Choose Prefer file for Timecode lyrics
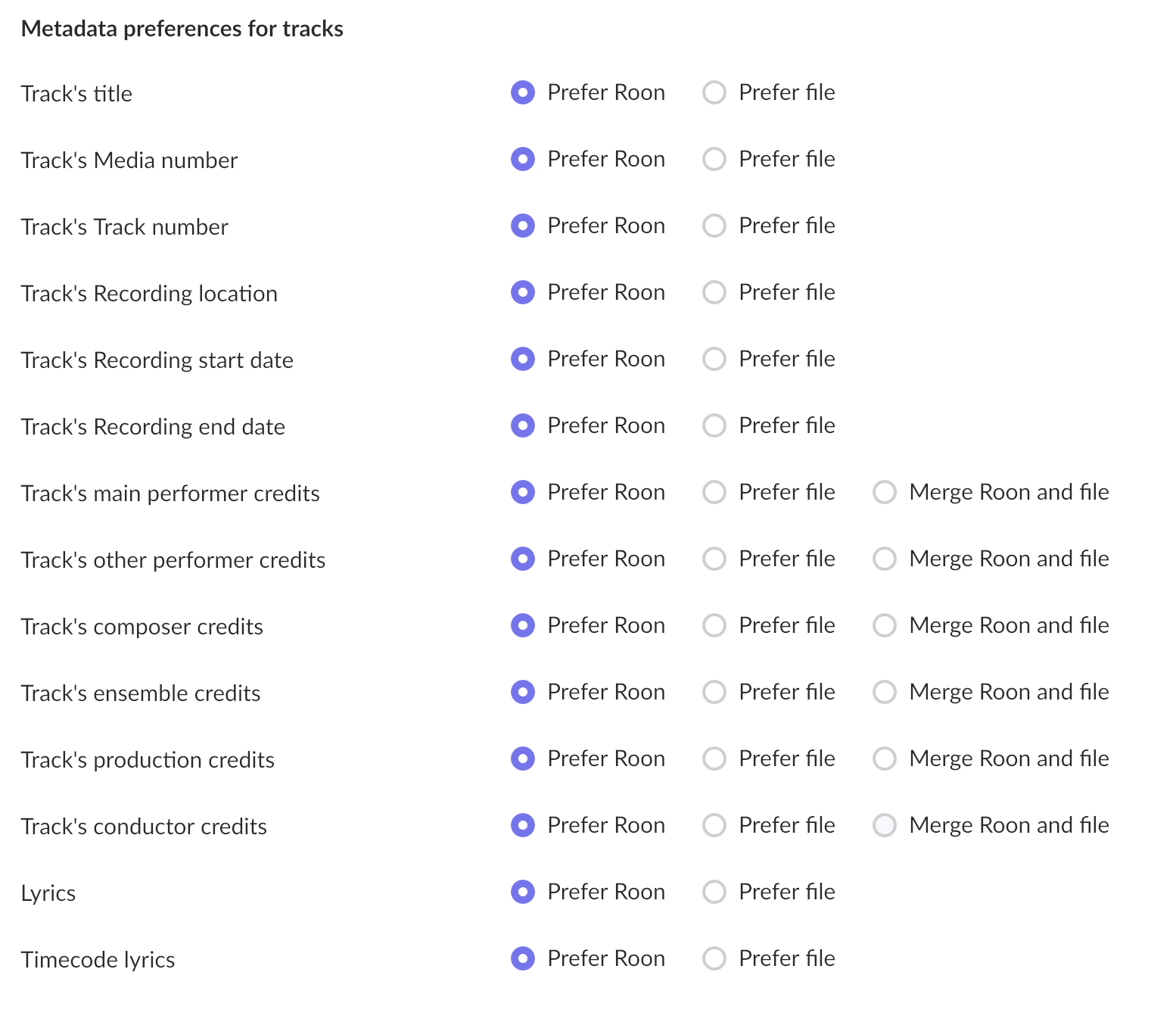1176x1022 pixels. click(714, 958)
